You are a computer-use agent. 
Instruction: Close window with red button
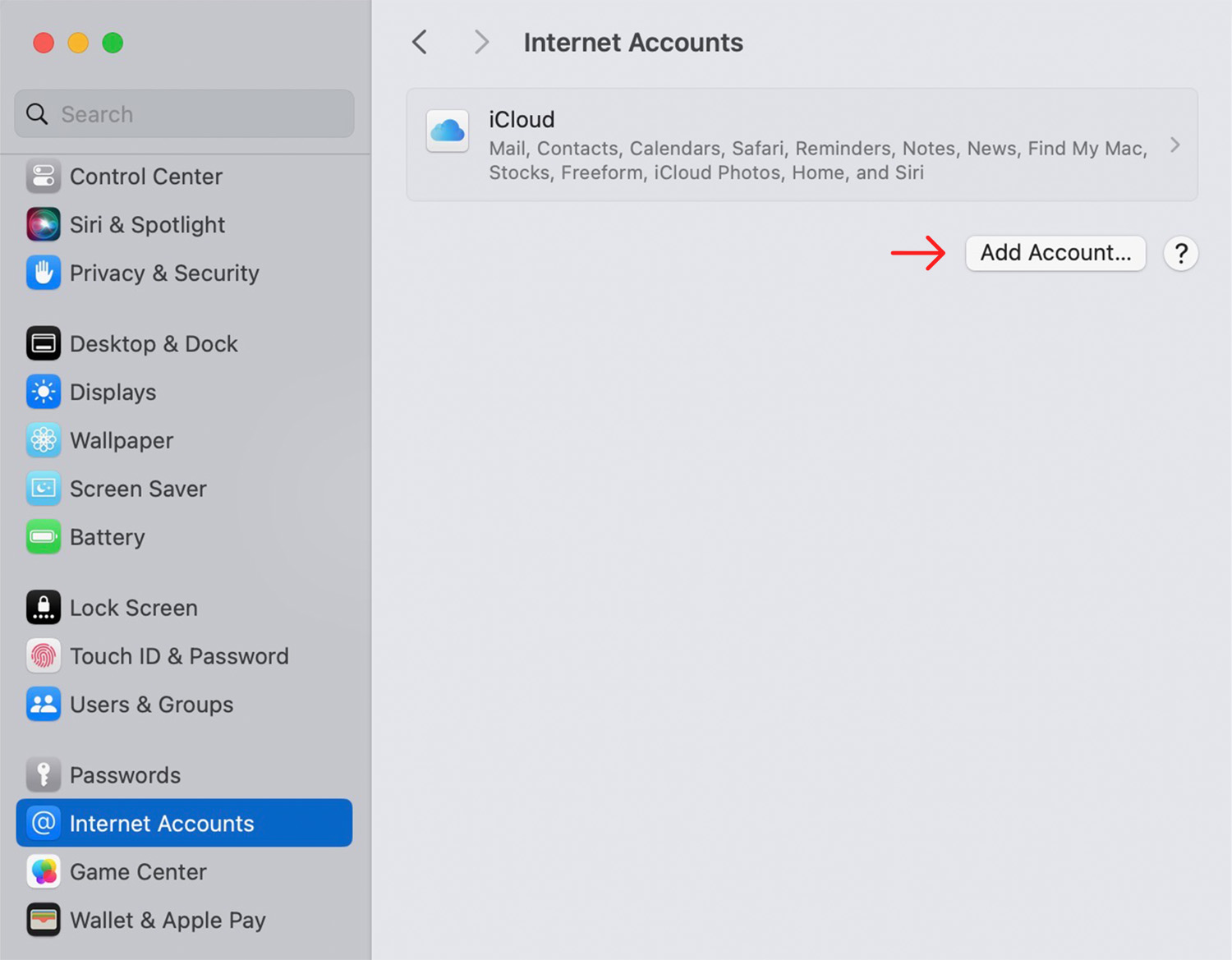pos(44,43)
